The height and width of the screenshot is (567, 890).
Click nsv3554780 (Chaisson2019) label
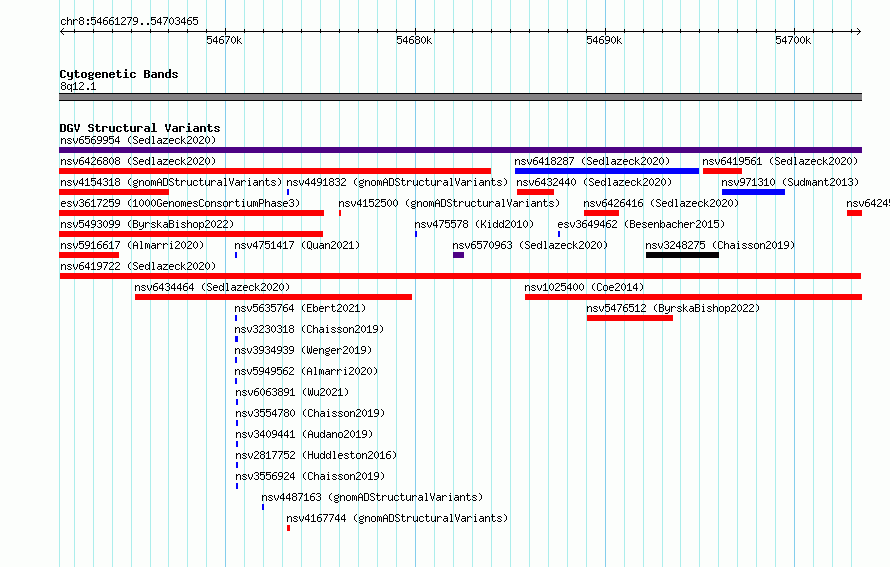310,413
